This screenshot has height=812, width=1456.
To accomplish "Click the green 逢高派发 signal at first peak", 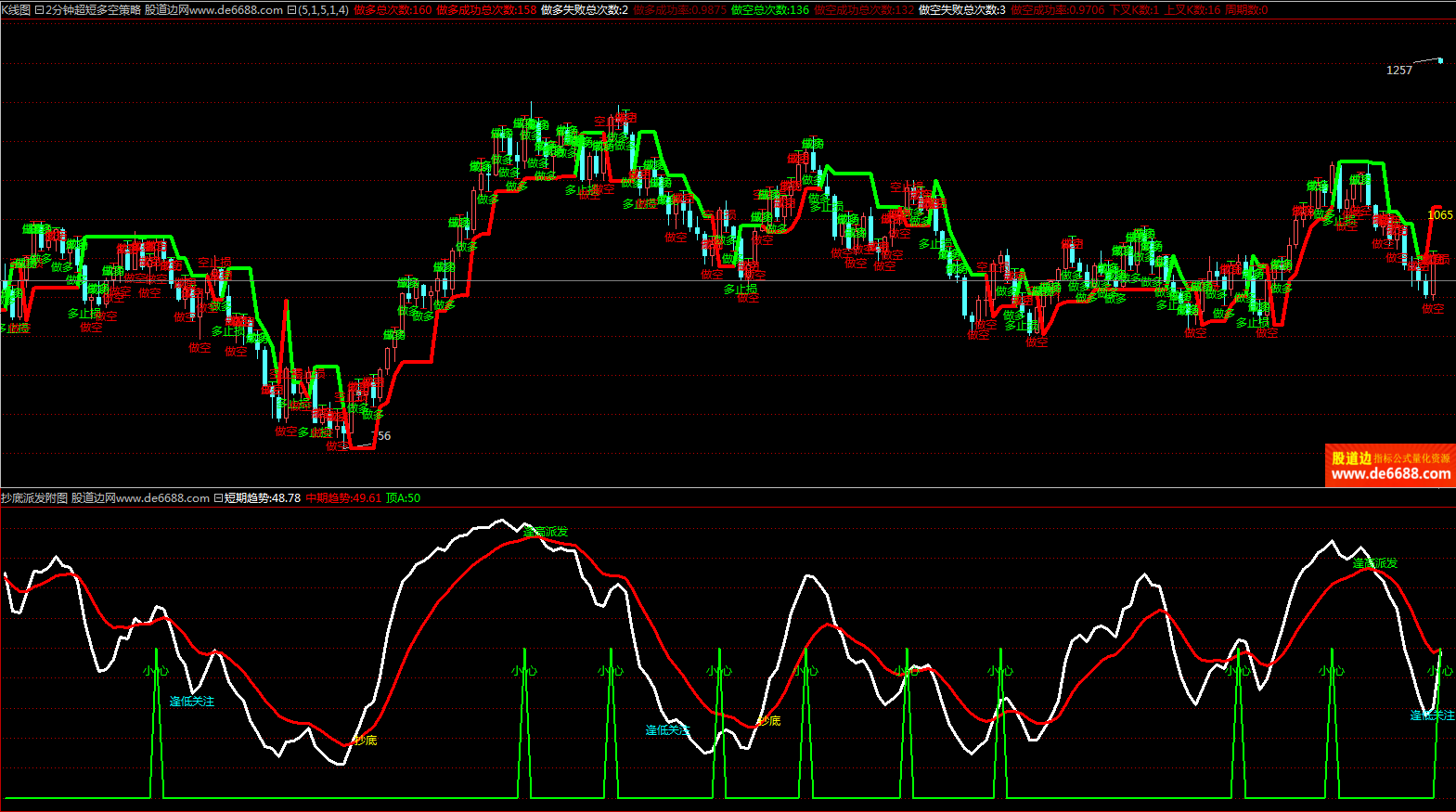I will click(x=547, y=532).
